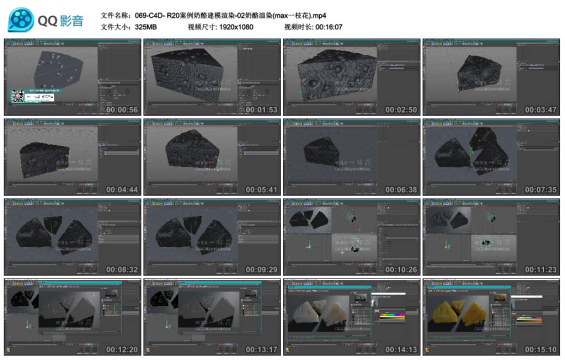Click the mp4 file name text

pos(231,15)
